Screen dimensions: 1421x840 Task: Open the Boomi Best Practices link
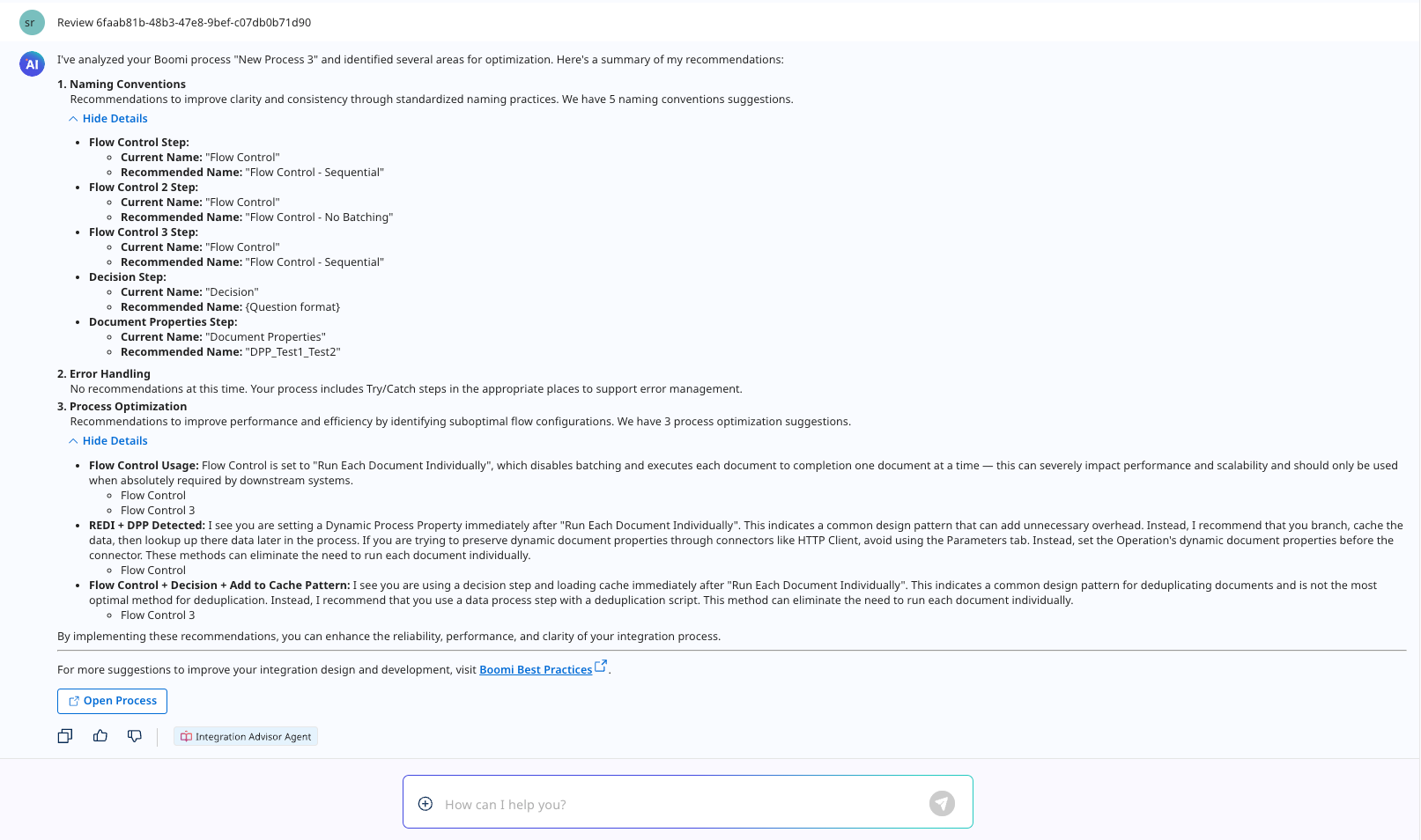536,670
